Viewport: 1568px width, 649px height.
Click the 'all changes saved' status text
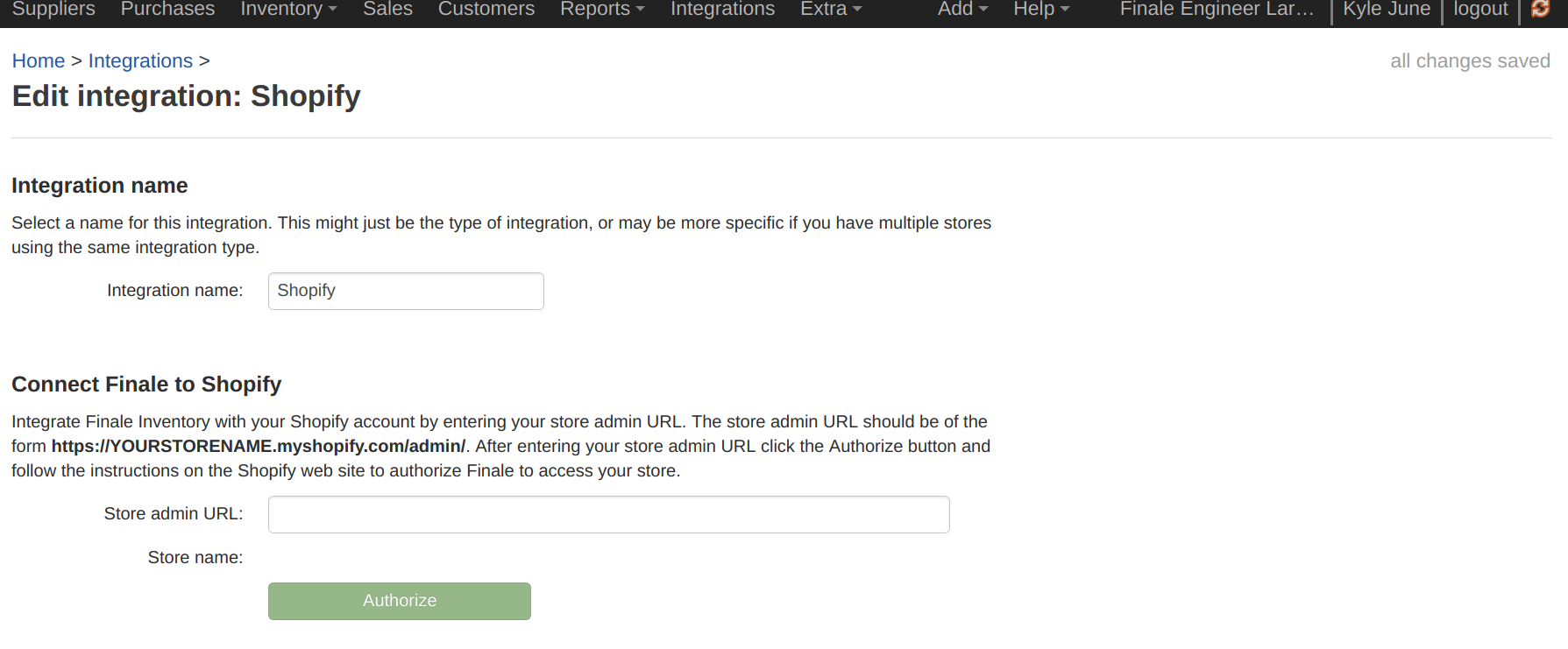(1470, 61)
